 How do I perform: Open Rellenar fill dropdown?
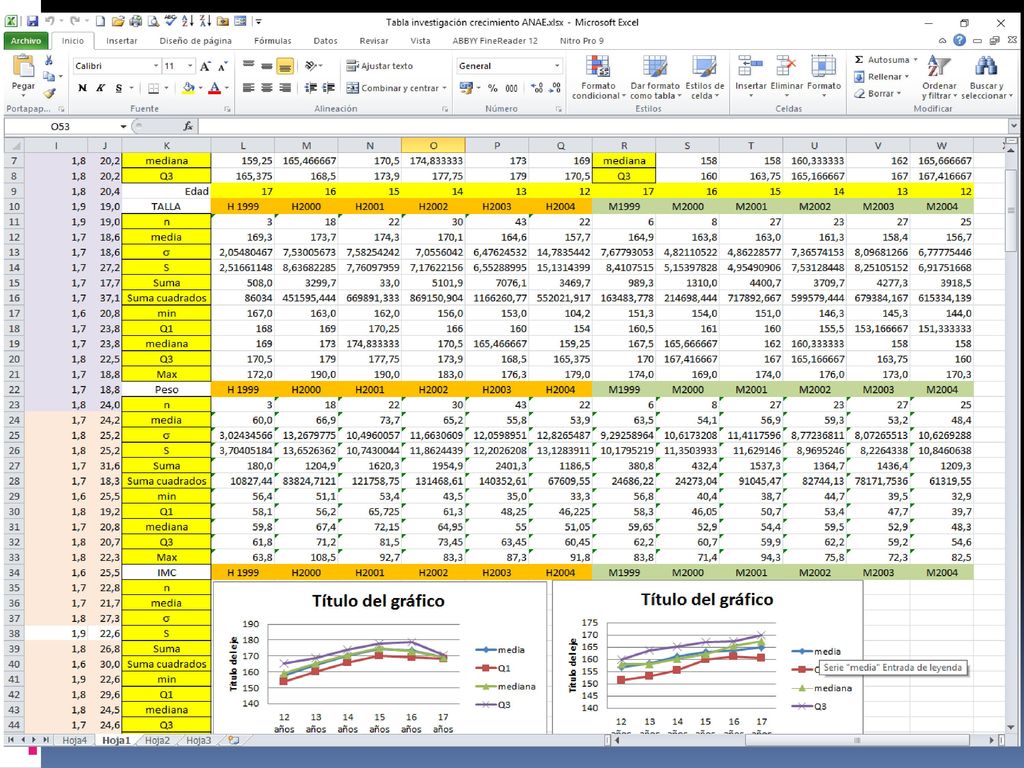point(882,76)
